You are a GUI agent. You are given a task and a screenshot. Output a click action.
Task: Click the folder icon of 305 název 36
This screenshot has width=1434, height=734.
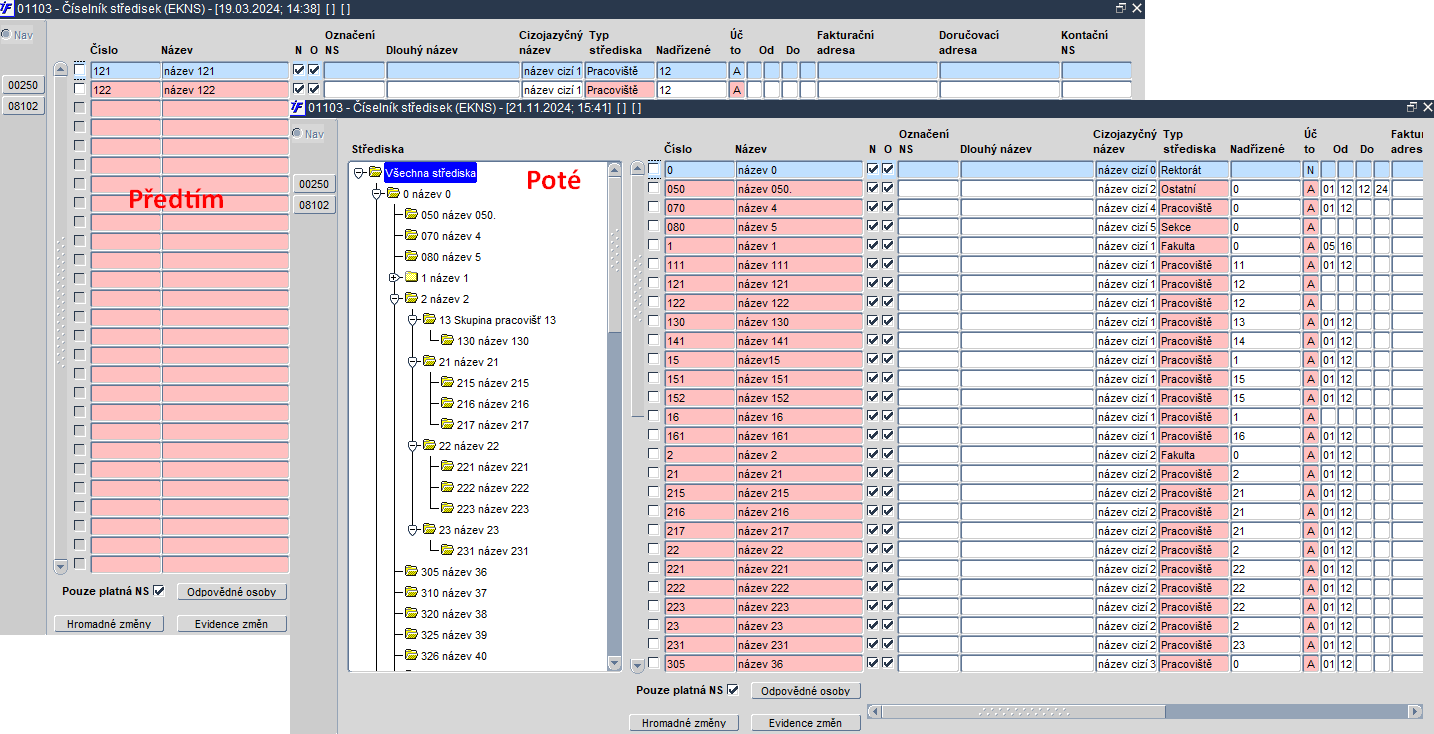411,572
